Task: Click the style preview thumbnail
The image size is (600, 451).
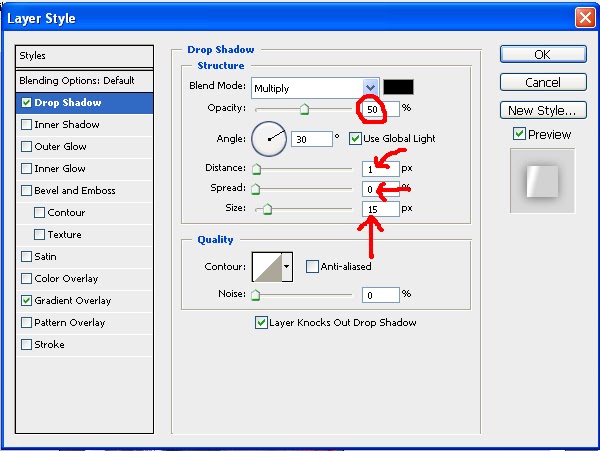Action: pos(542,181)
